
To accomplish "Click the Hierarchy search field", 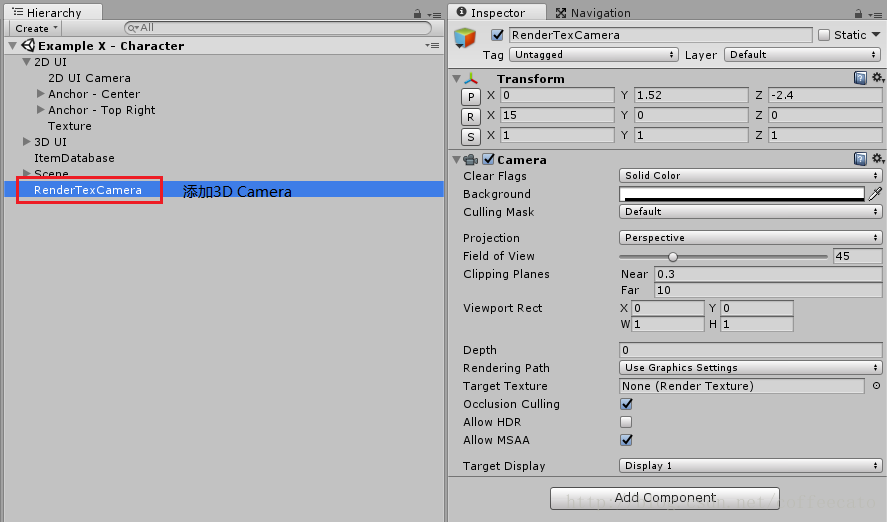I will coord(278,28).
